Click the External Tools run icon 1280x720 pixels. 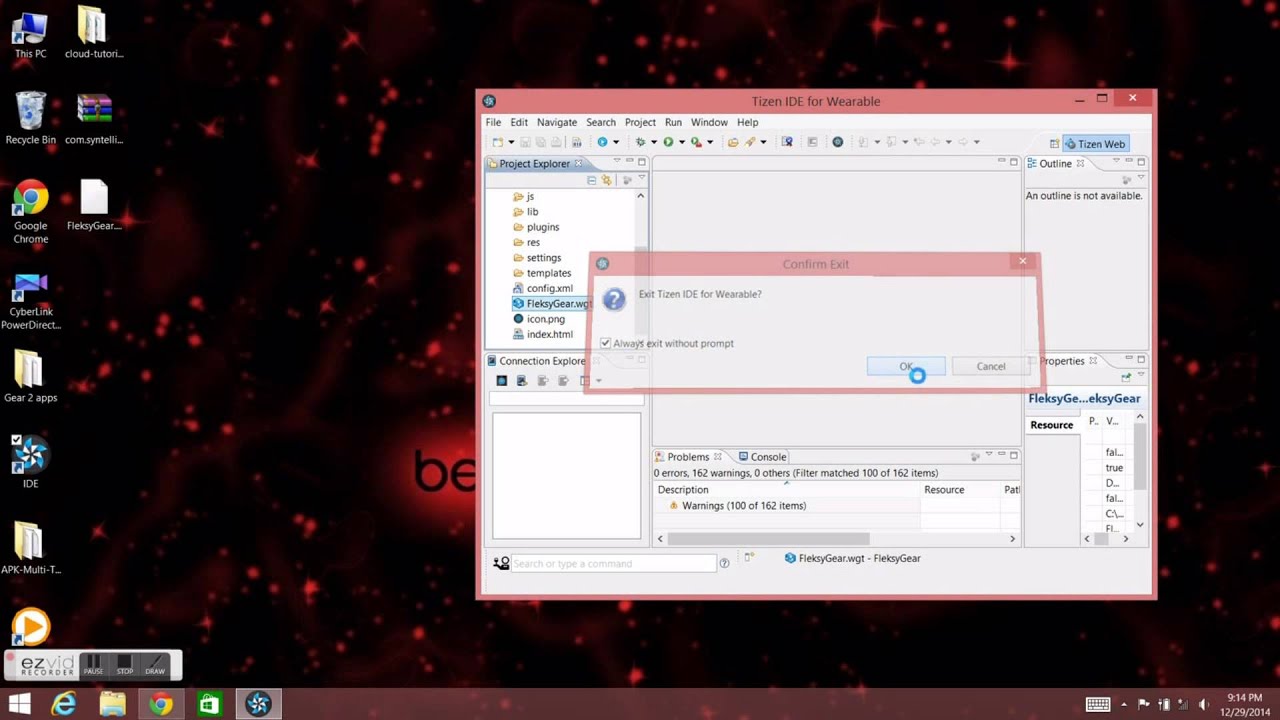[x=696, y=142]
